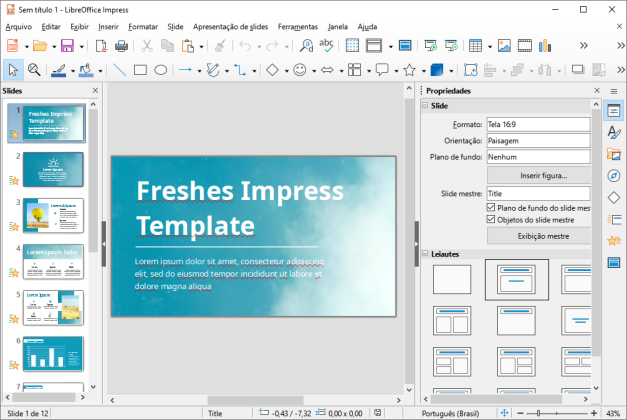Select slide 6 thumbnail with bar chart
The image size is (627, 420).
coord(53,354)
